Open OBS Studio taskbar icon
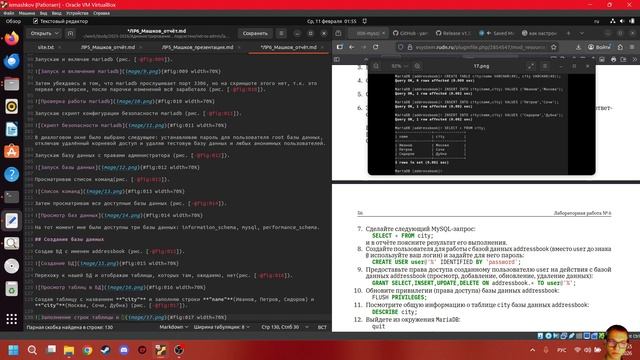This screenshot has width=640, height=360. (x=179, y=350)
